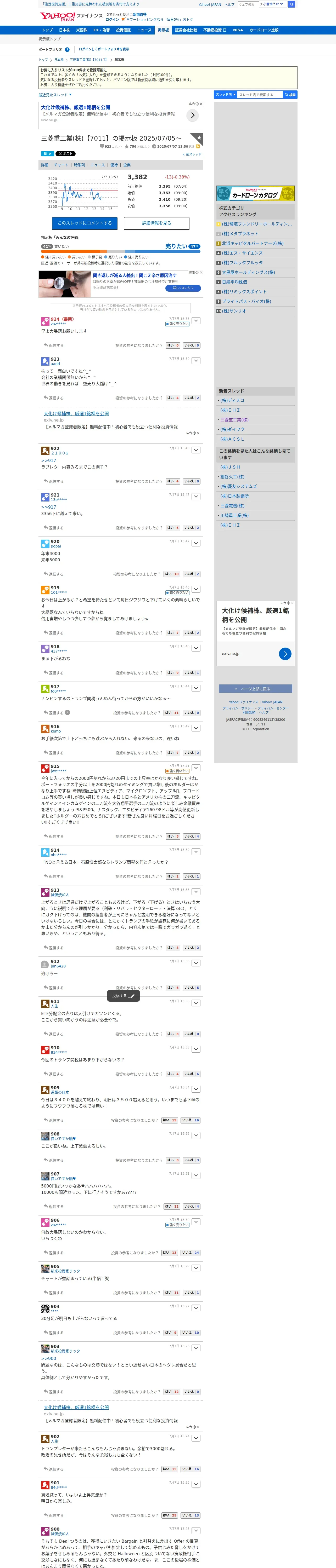
Task: Click the reply arrow on post 924
Action: [46, 345]
